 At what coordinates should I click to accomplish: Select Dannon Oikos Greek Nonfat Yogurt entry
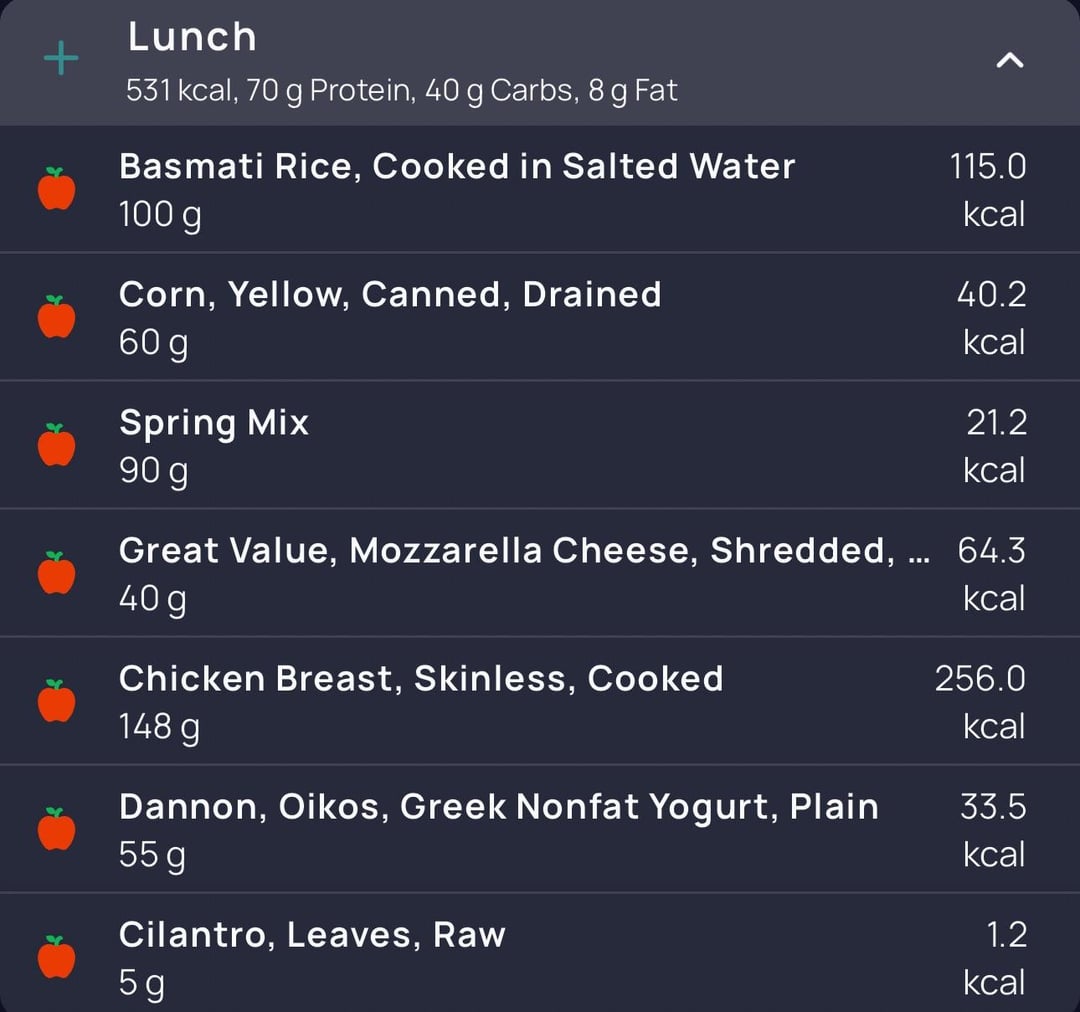540,829
